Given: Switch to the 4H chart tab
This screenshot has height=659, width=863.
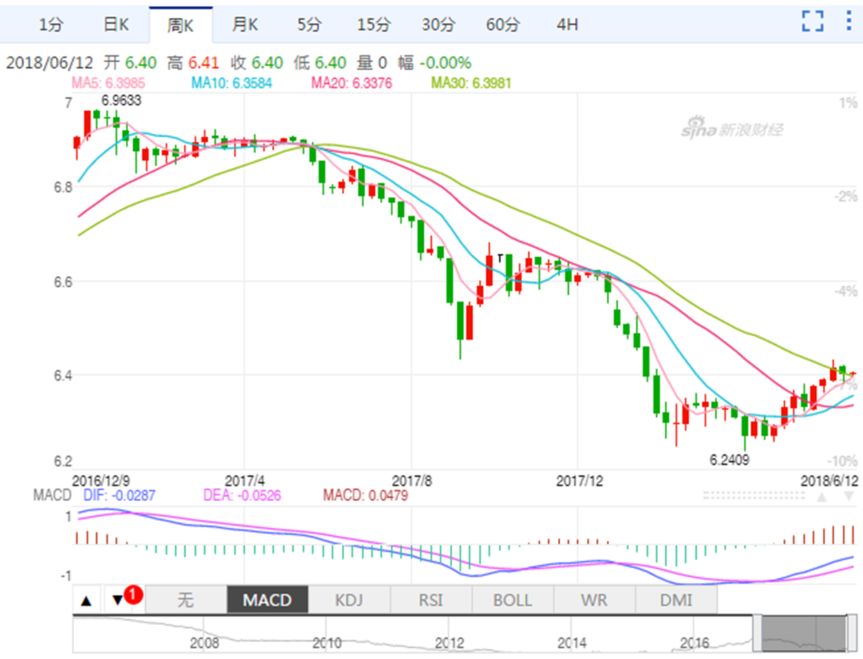Looking at the screenshot, I should (566, 23).
